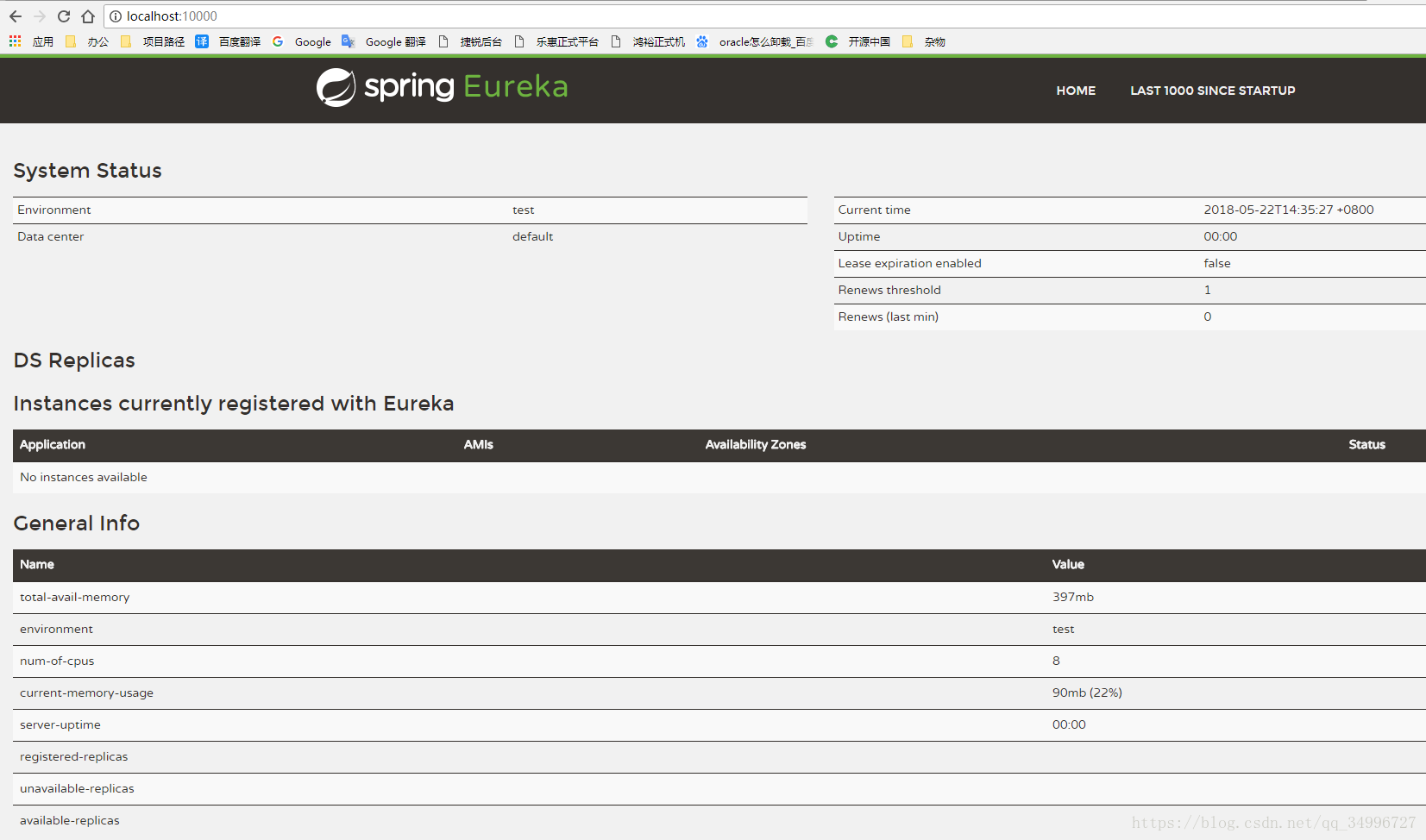Viewport: 1426px width, 840px height.
Task: Click the available-replicas row name
Action: [x=70, y=820]
